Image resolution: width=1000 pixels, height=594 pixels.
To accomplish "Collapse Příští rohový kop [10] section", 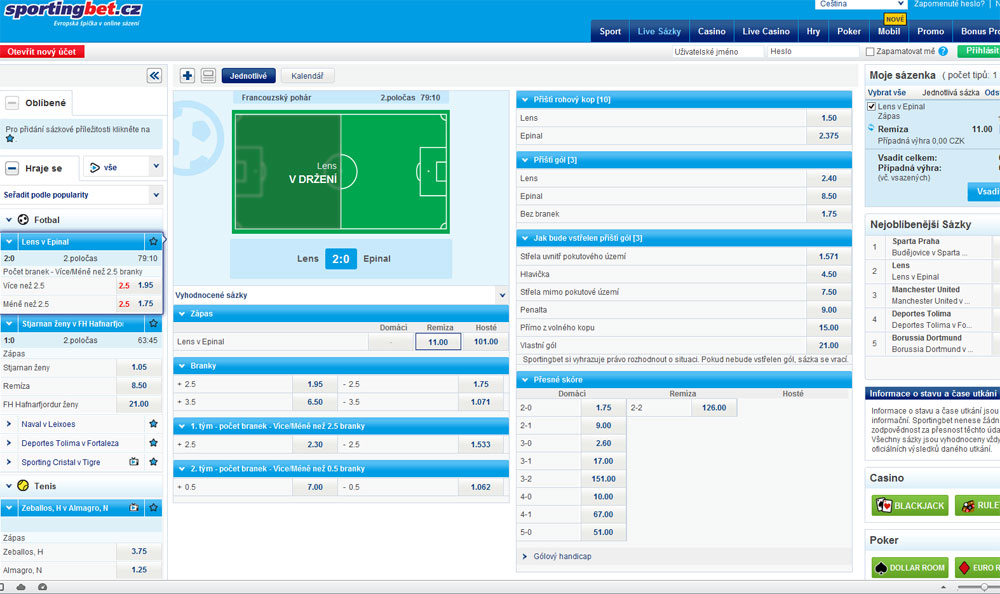I will tap(525, 100).
